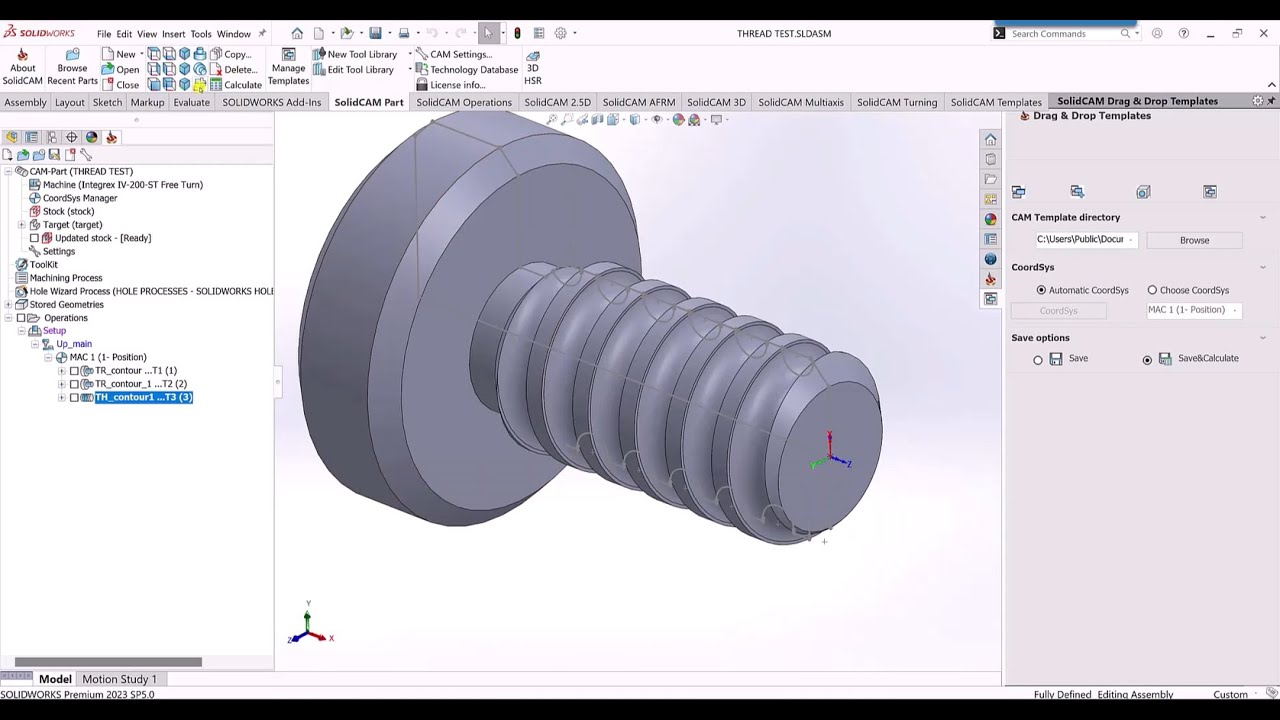Click Delete in SolidCAM Part ribbon
1280x720 pixels.
click(x=233, y=70)
